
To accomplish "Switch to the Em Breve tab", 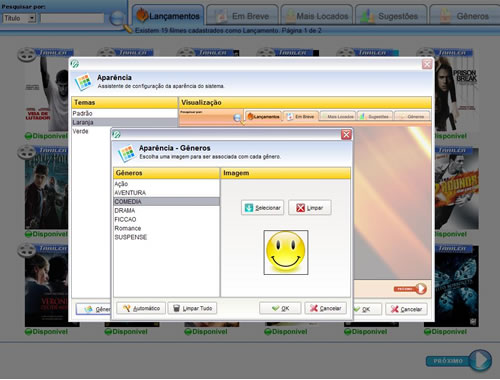I will [x=242, y=16].
